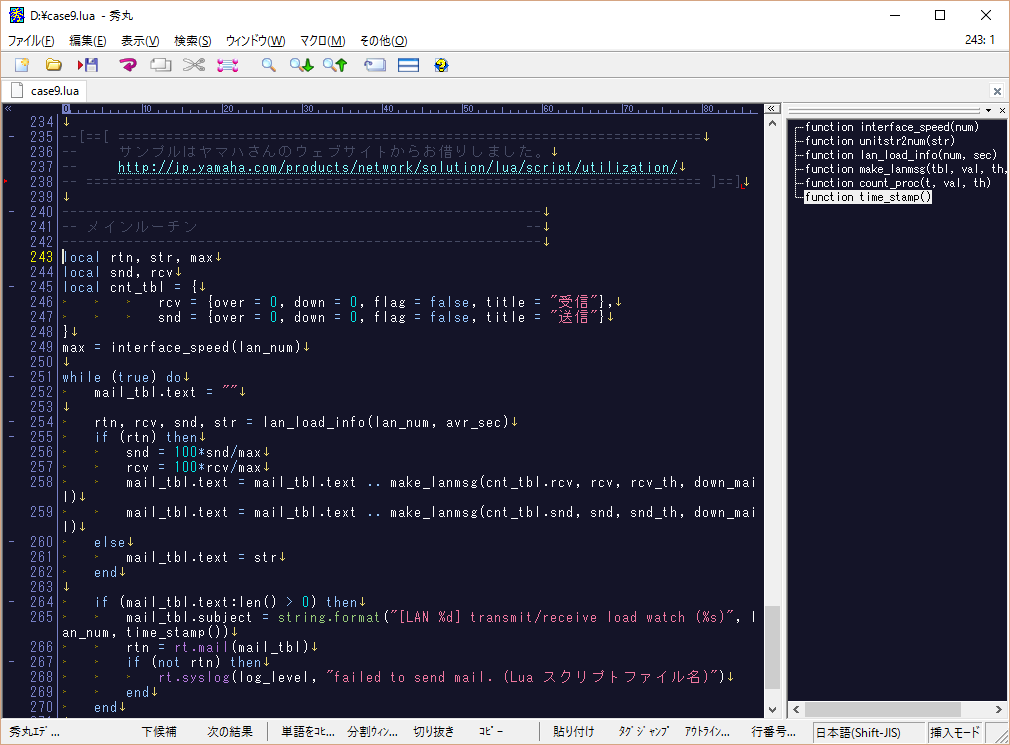Open the outline panel dropdown arrow

pos(988,109)
